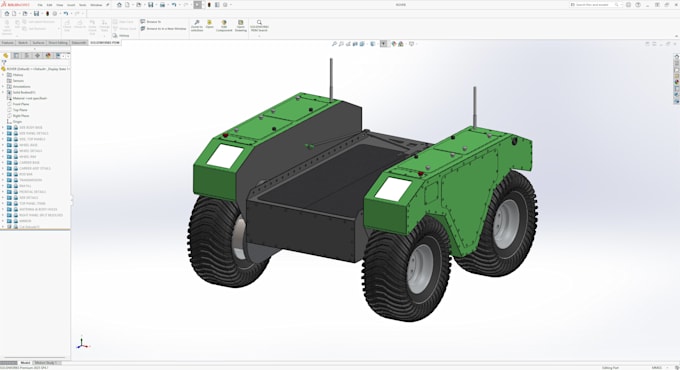This screenshot has width=680, height=370.
Task: Open the Edit menu
Action: tap(49, 5)
